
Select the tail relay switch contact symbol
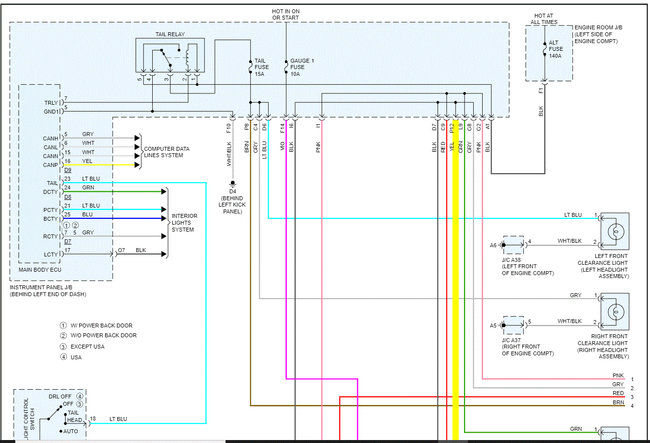coord(166,58)
